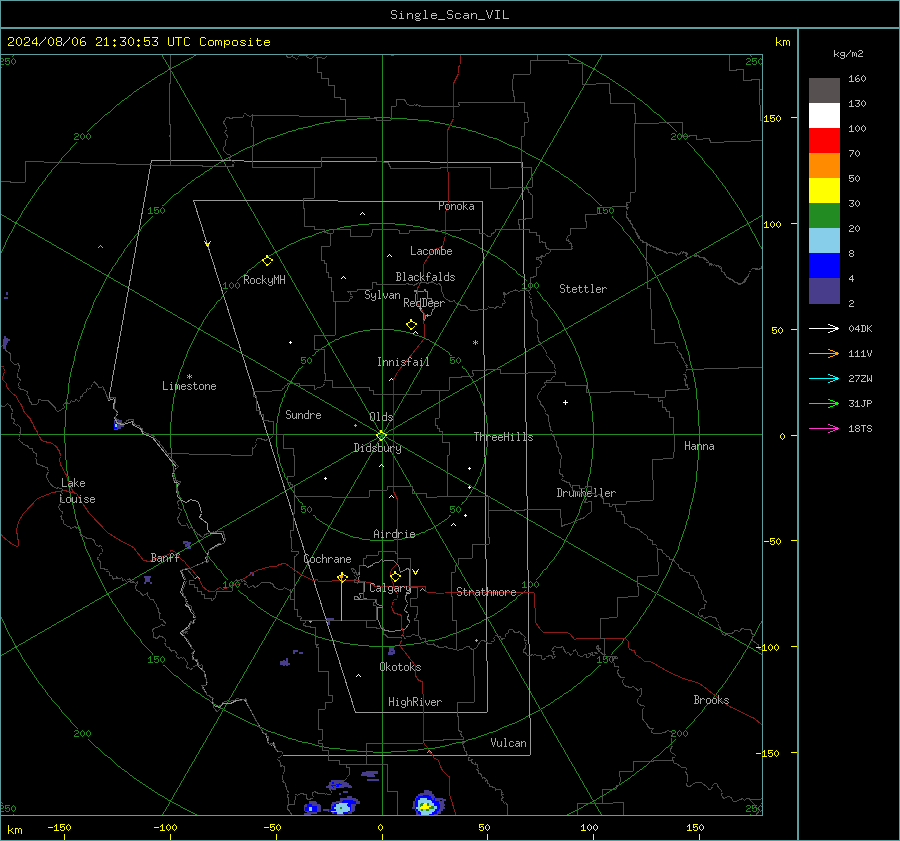This screenshot has height=841, width=900.
Task: Click the radar center diamond at Didsbury
Action: click(381, 436)
